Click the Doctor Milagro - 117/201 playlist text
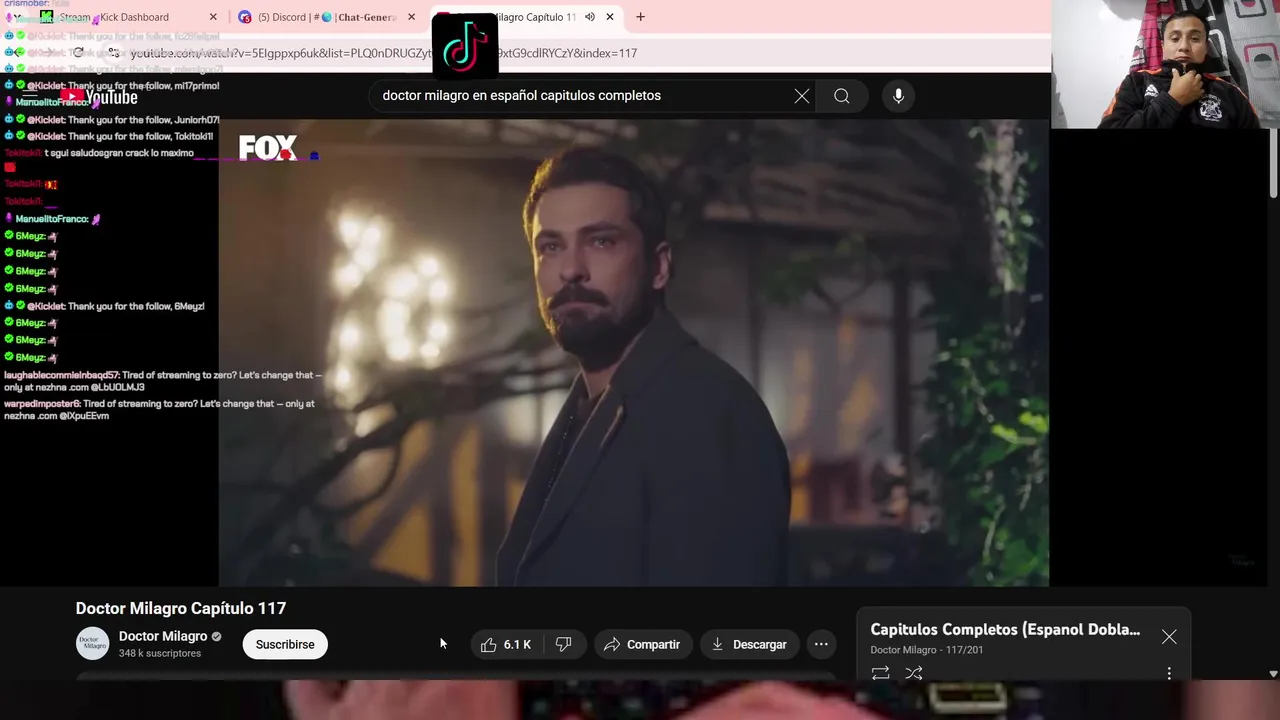Viewport: 1280px width, 720px height. click(927, 650)
